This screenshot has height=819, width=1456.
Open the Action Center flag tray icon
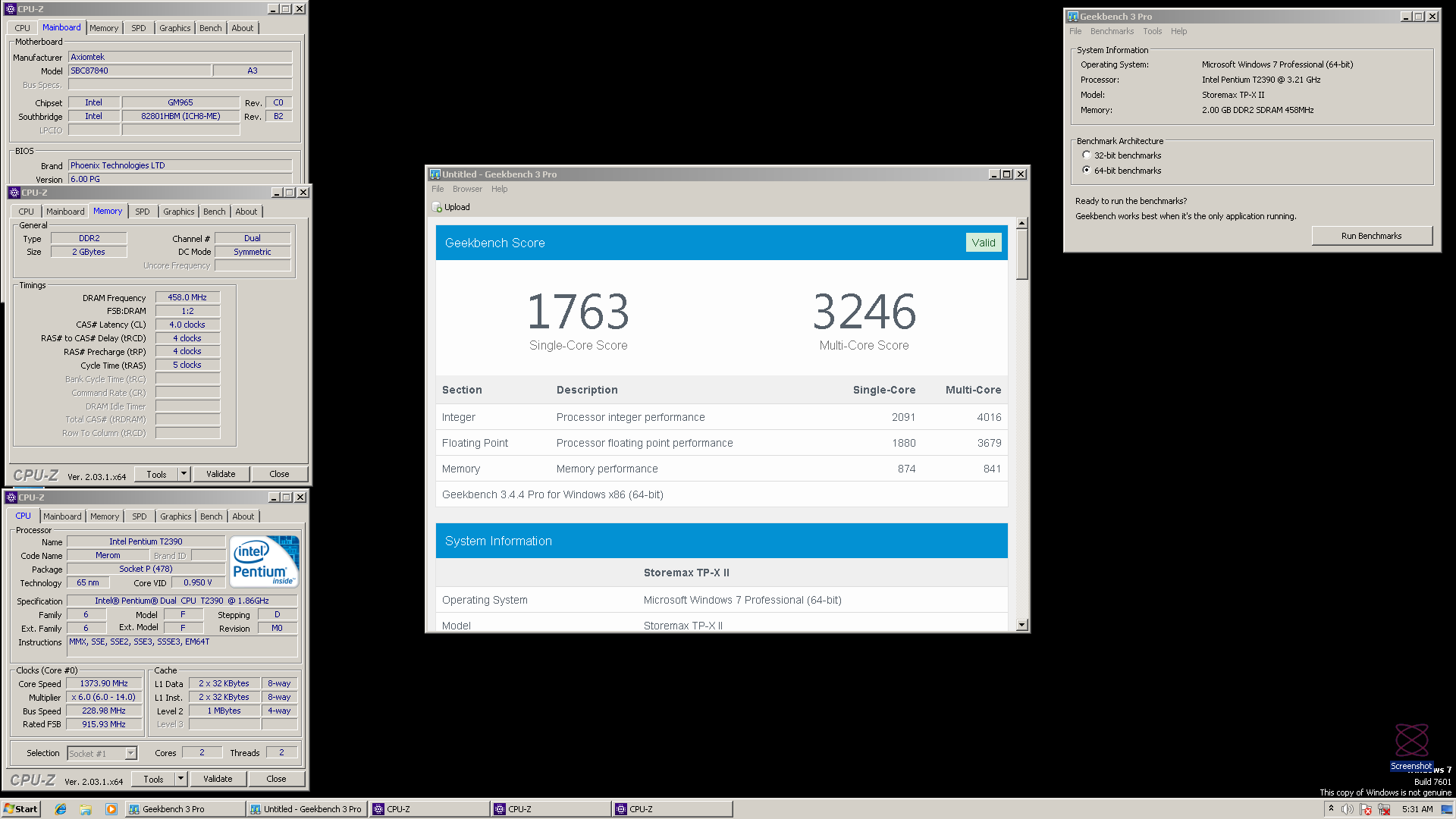[1366, 809]
